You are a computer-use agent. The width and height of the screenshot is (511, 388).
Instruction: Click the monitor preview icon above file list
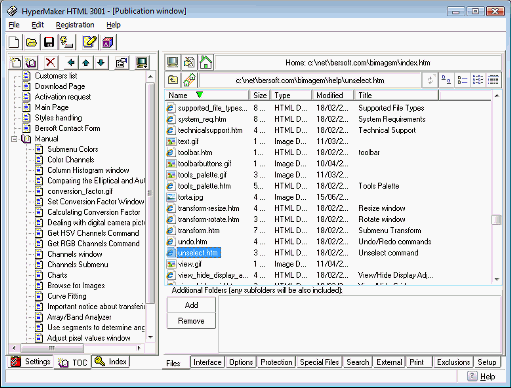point(173,62)
